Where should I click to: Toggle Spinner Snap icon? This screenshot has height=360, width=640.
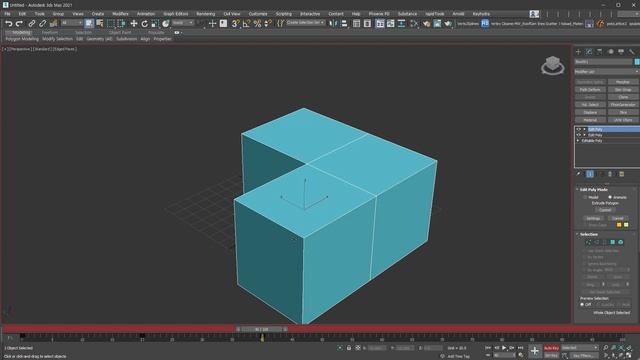coord(268,24)
